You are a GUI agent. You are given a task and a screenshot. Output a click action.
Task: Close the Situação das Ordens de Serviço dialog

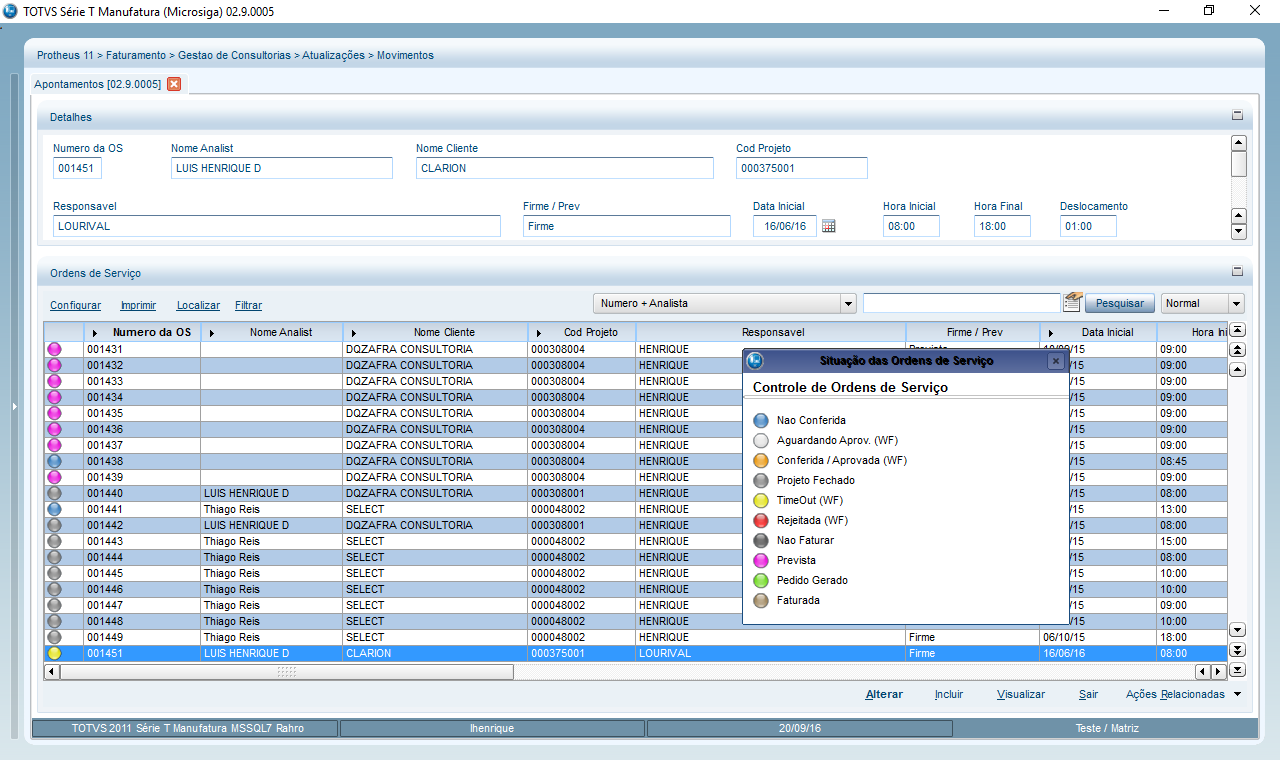click(1055, 361)
